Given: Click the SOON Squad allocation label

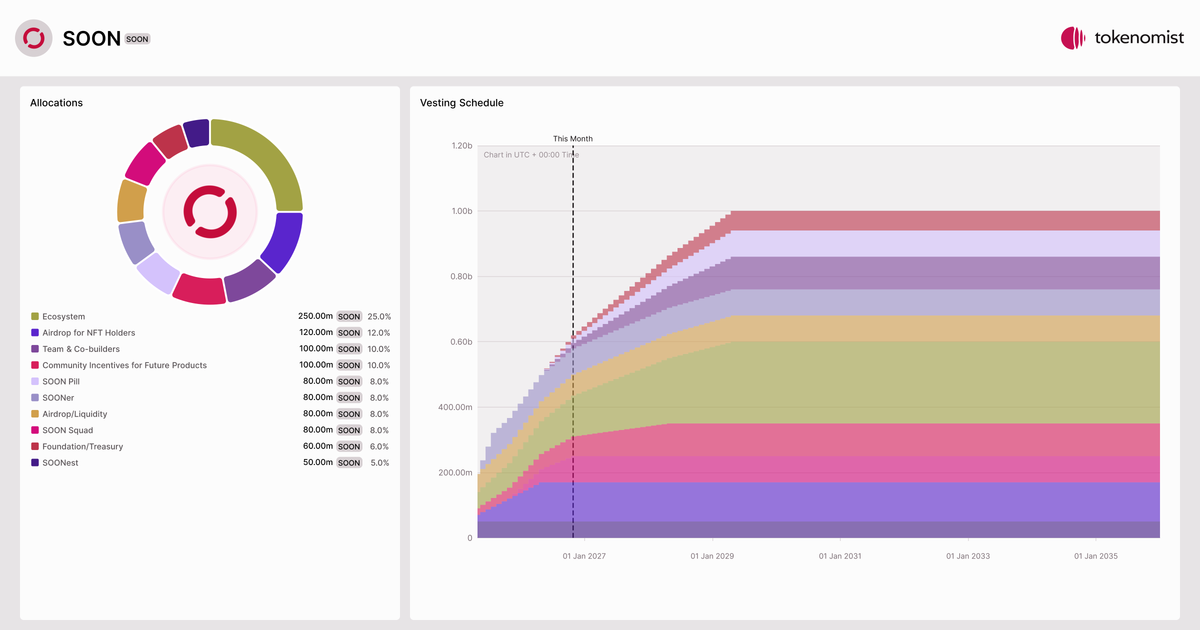Looking at the screenshot, I should click(68, 431).
